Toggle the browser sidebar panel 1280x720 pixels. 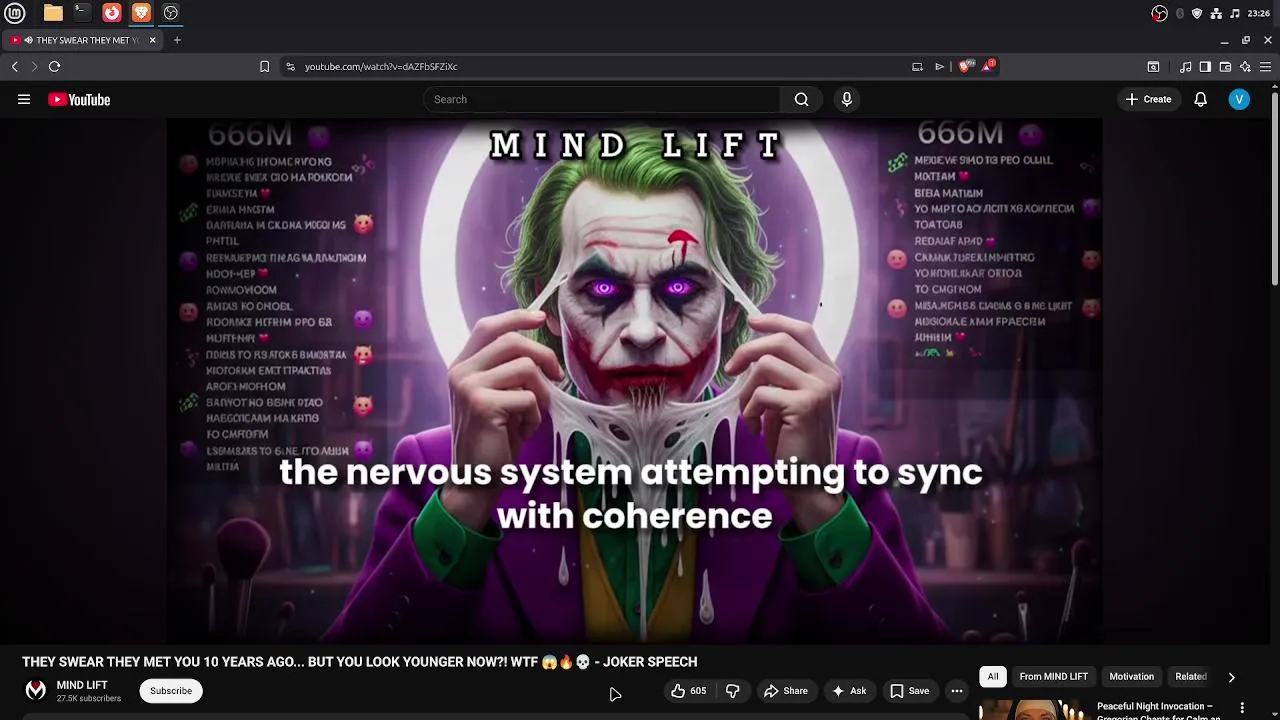click(1205, 67)
